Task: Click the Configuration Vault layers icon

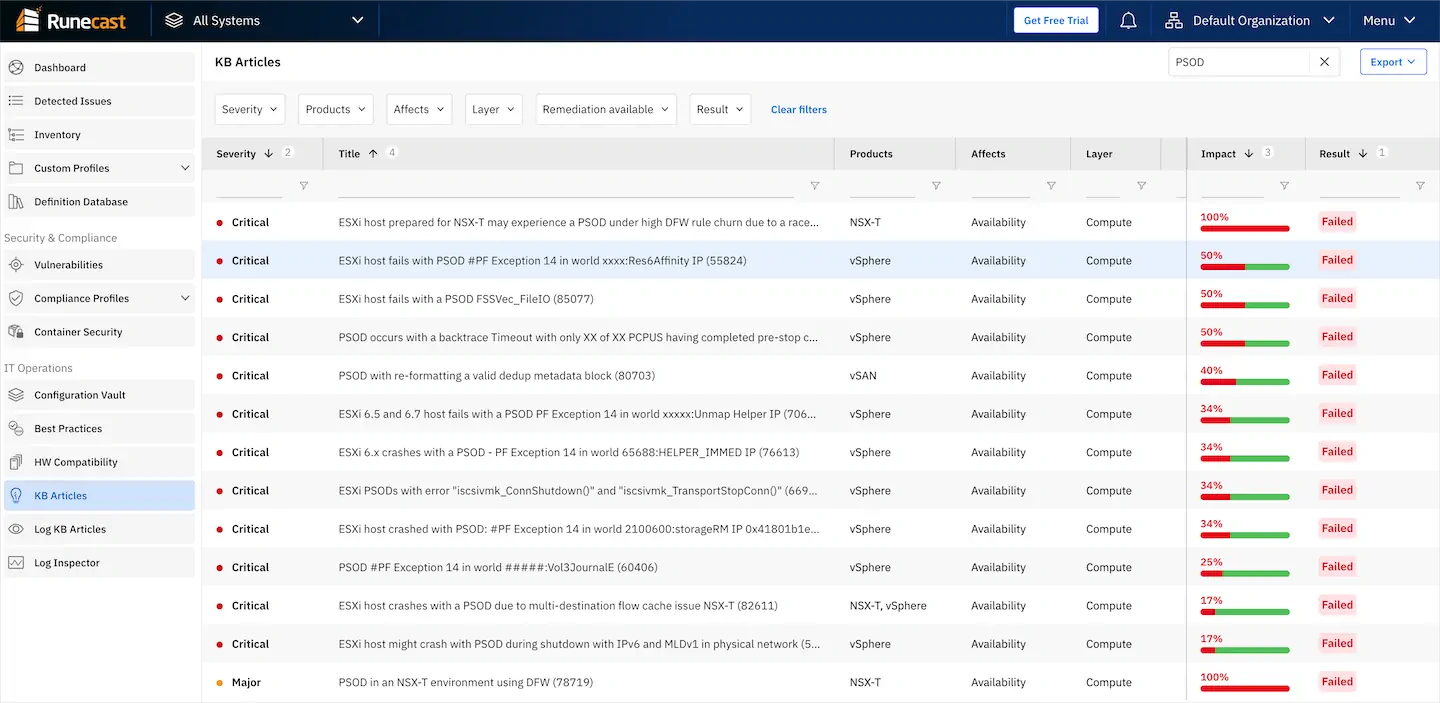Action: point(16,395)
